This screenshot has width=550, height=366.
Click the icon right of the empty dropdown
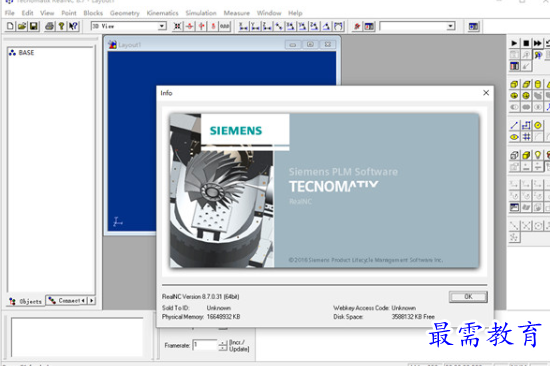473,26
